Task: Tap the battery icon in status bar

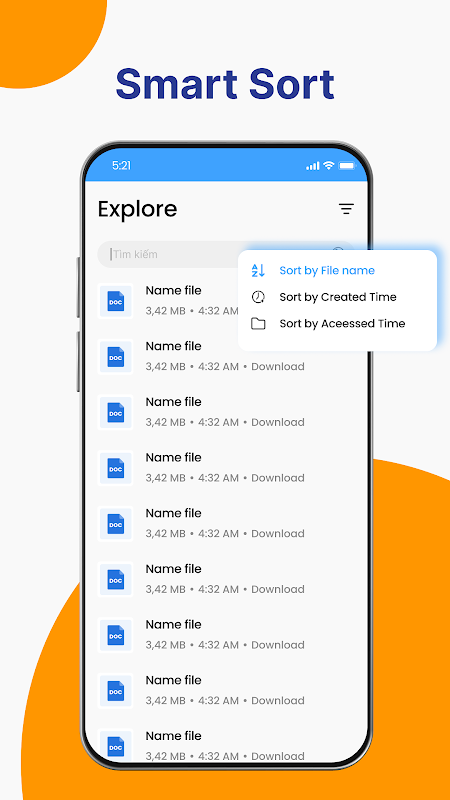Action: pyautogui.click(x=346, y=165)
